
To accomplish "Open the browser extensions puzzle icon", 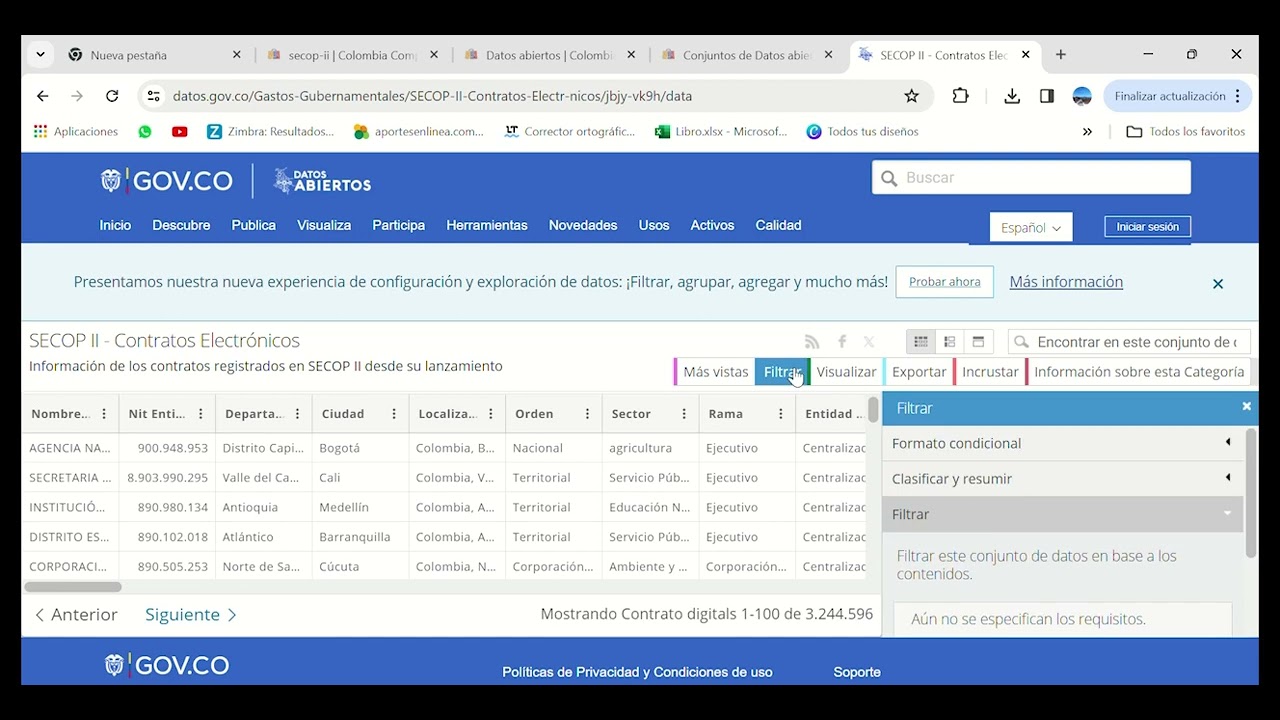I will (960, 96).
